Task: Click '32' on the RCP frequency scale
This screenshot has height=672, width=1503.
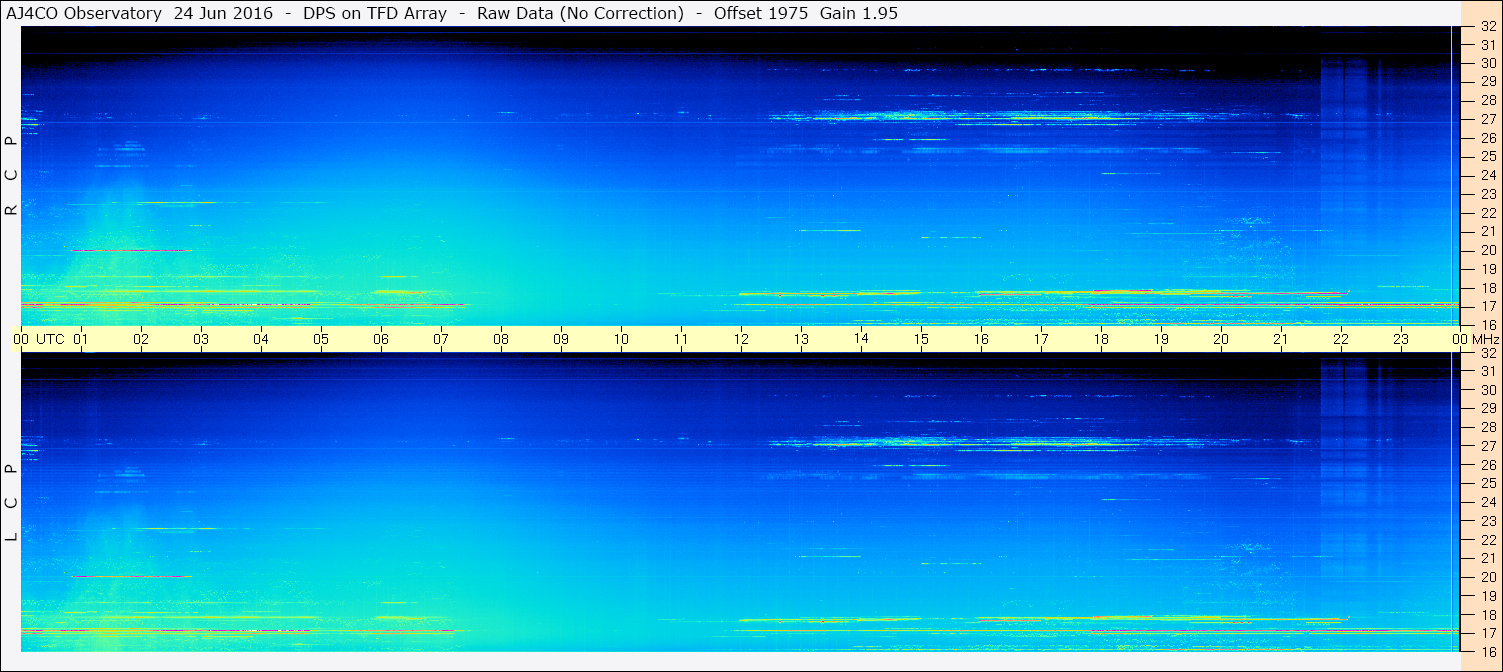Action: [x=1488, y=26]
